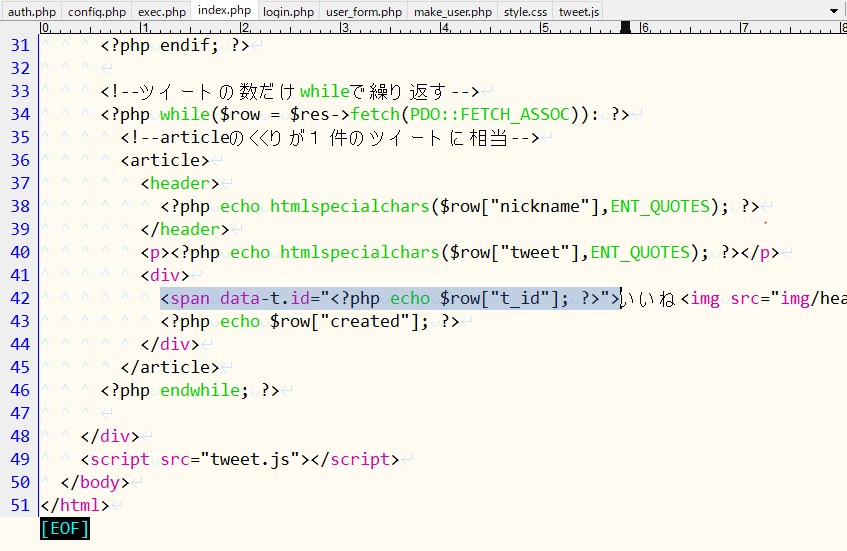Click the '</html>' tag on line 51
This screenshot has width=847, height=551.
coord(75,505)
